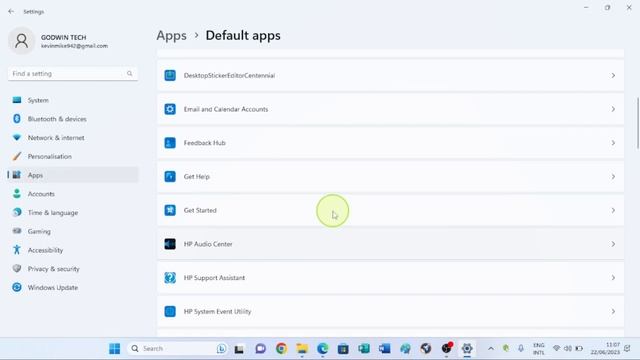Image resolution: width=640 pixels, height=360 pixels.
Task: Open the DesktopStickerEditorCentennial app icon
Action: click(x=170, y=76)
